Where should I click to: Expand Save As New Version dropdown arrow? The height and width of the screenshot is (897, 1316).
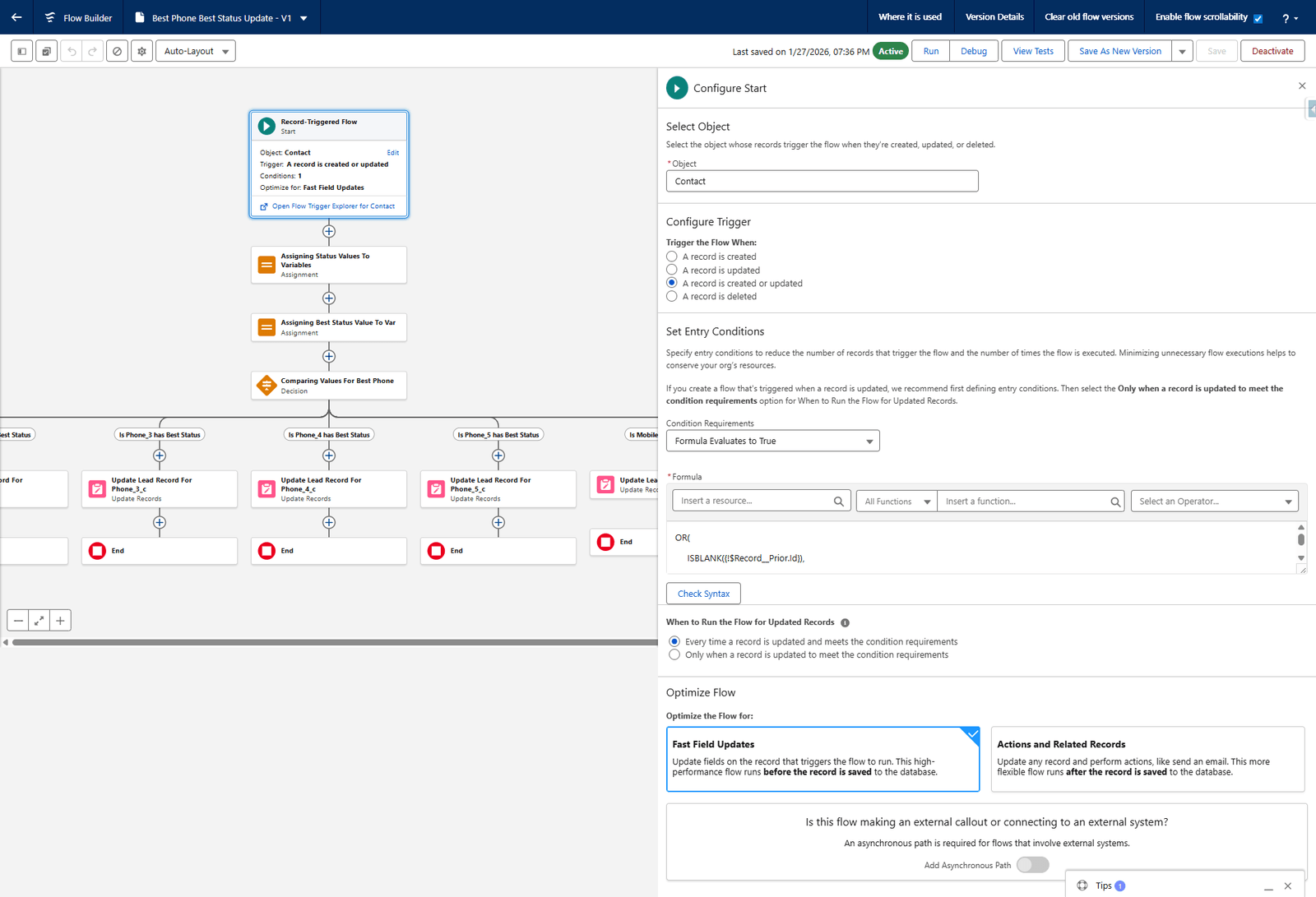pyautogui.click(x=1182, y=51)
